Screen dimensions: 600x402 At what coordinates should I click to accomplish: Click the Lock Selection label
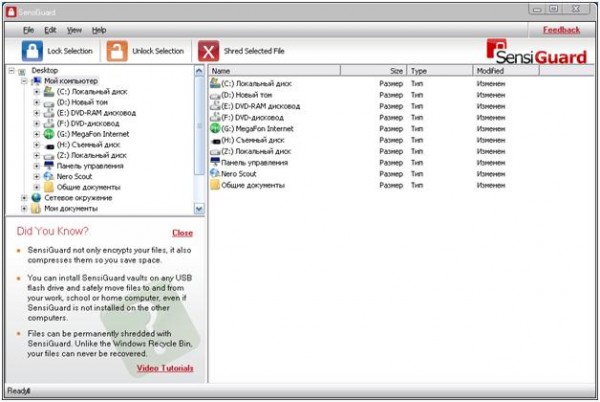[x=70, y=51]
